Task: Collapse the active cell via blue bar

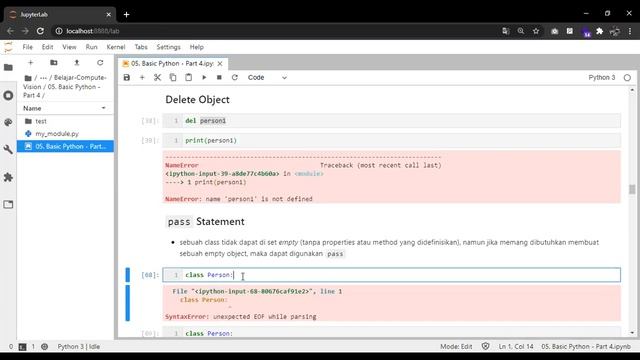Action: point(128,275)
